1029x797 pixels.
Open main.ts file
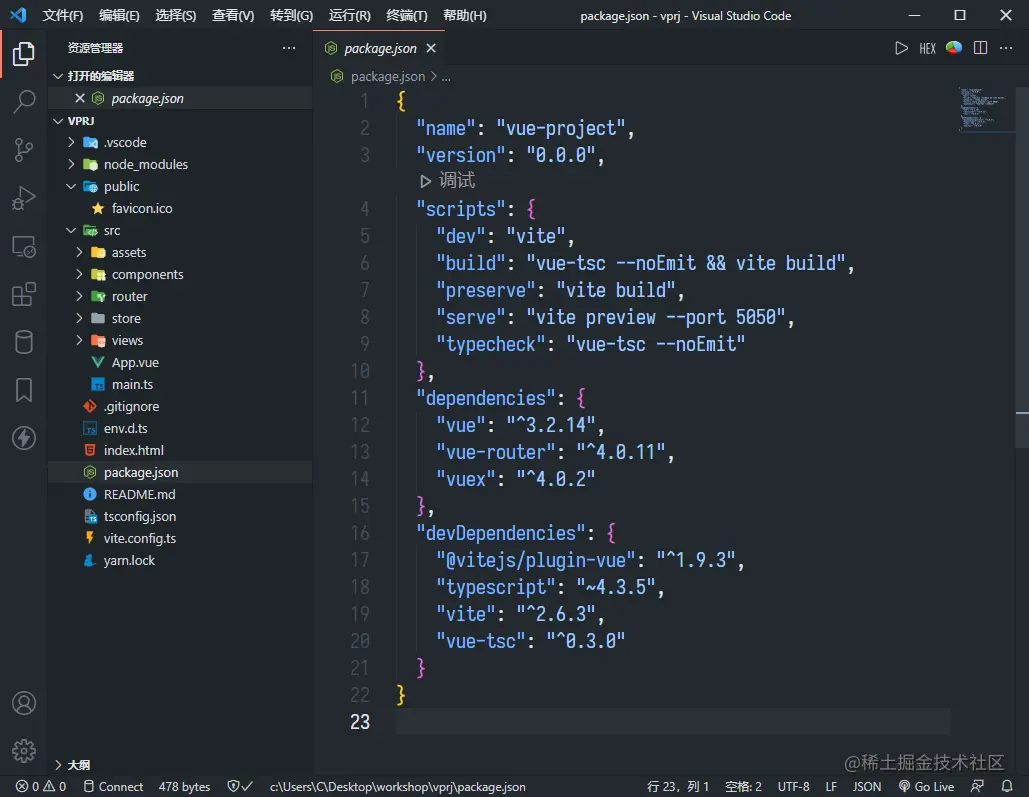pos(132,384)
